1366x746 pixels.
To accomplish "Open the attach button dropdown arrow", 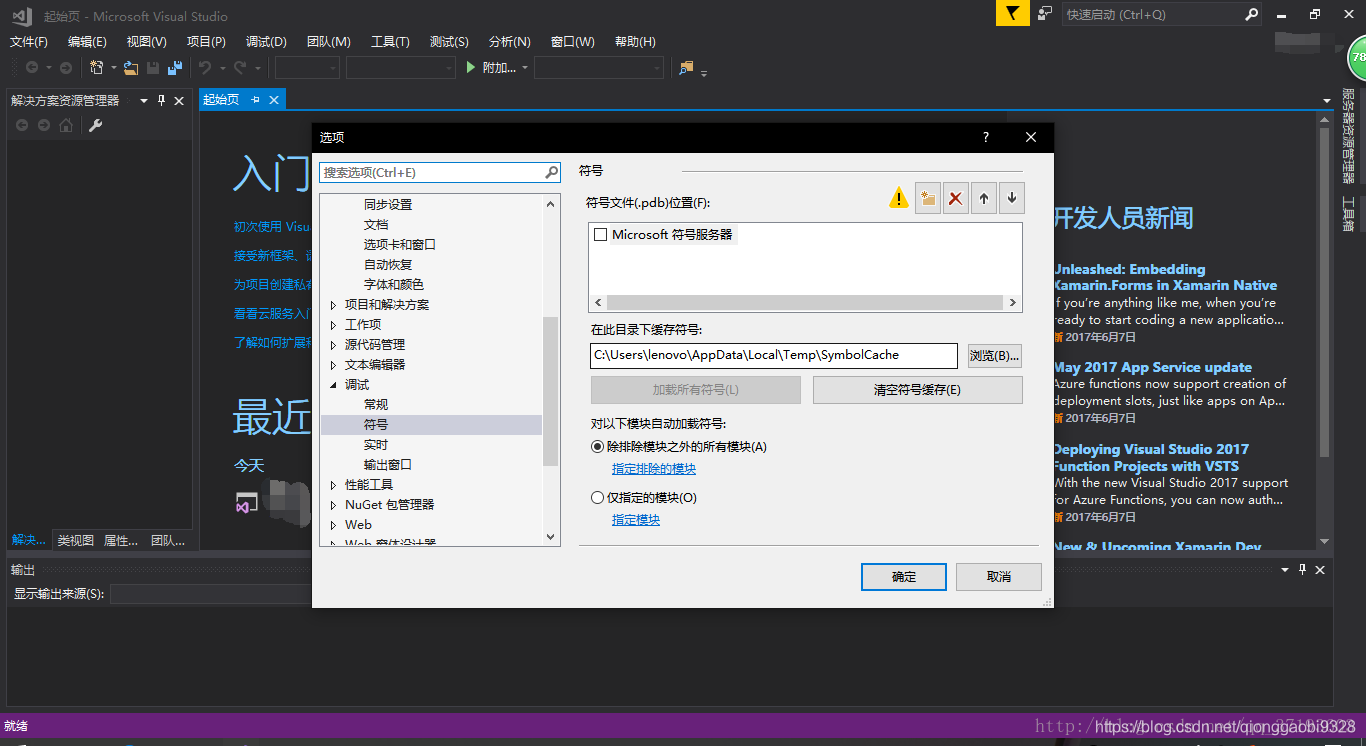I will [x=524, y=68].
